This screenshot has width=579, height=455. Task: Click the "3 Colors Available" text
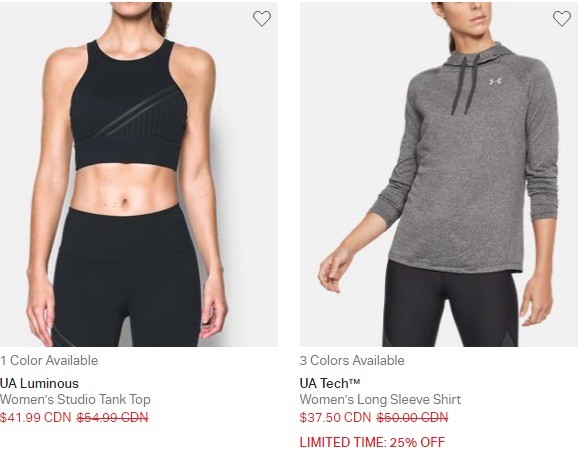[x=352, y=360]
